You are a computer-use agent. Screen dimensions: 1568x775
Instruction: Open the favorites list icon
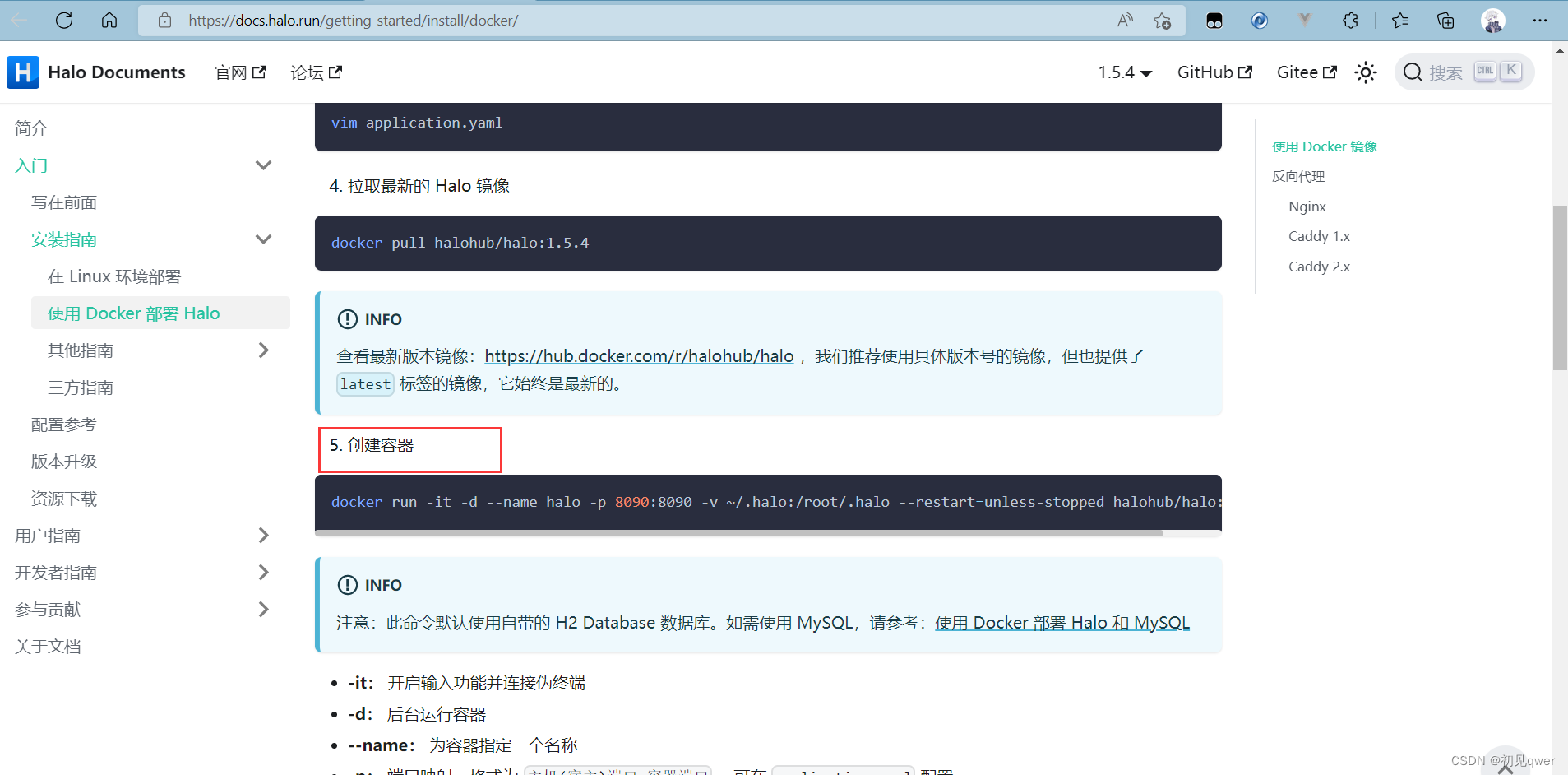click(x=1401, y=21)
